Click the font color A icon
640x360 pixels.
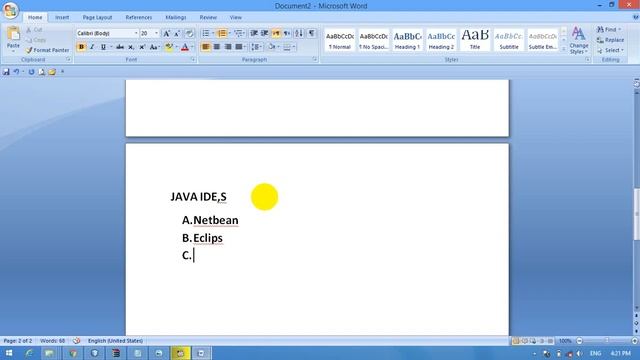[x=185, y=47]
